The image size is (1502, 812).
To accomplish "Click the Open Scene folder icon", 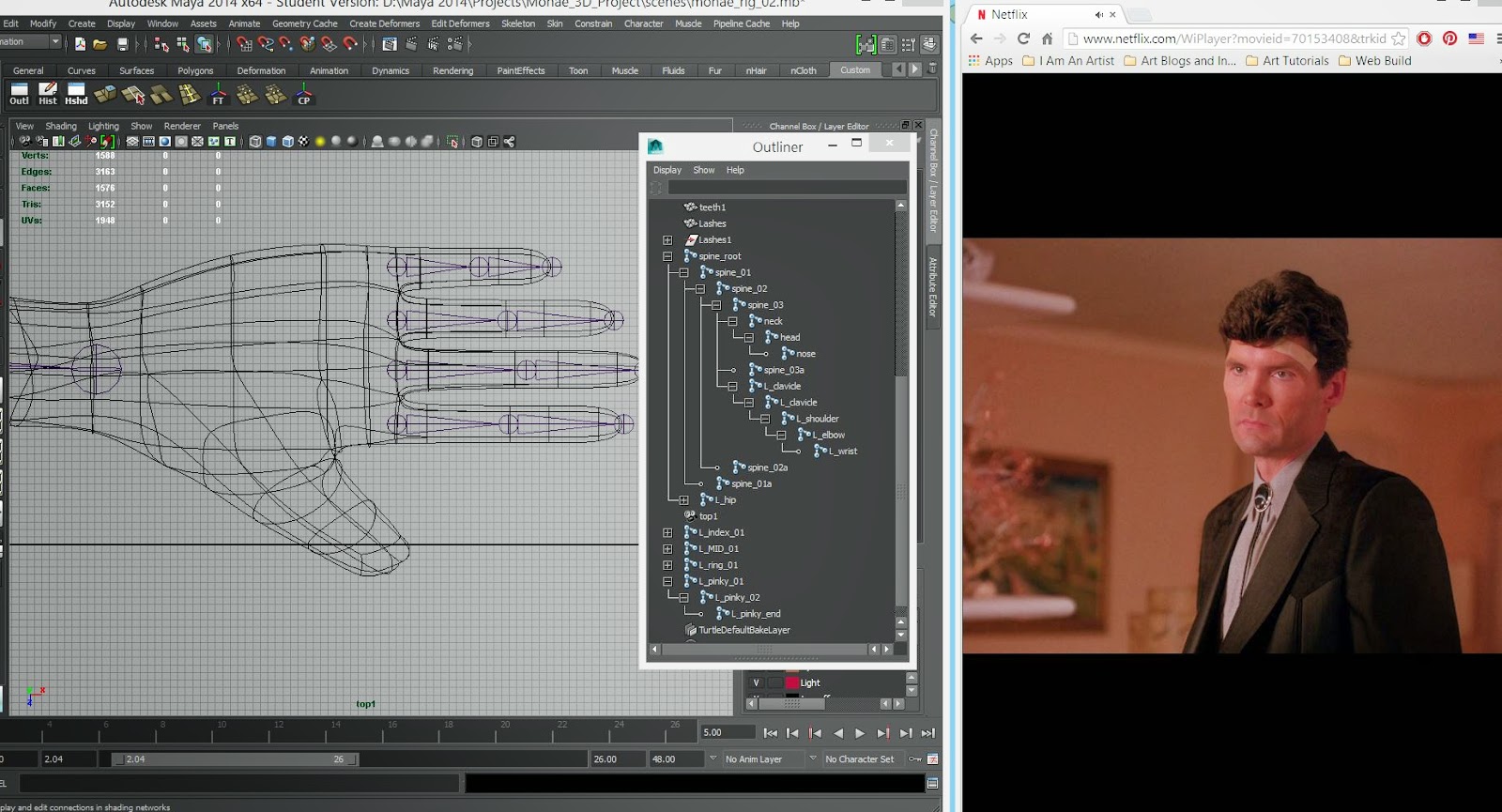I will coord(100,44).
